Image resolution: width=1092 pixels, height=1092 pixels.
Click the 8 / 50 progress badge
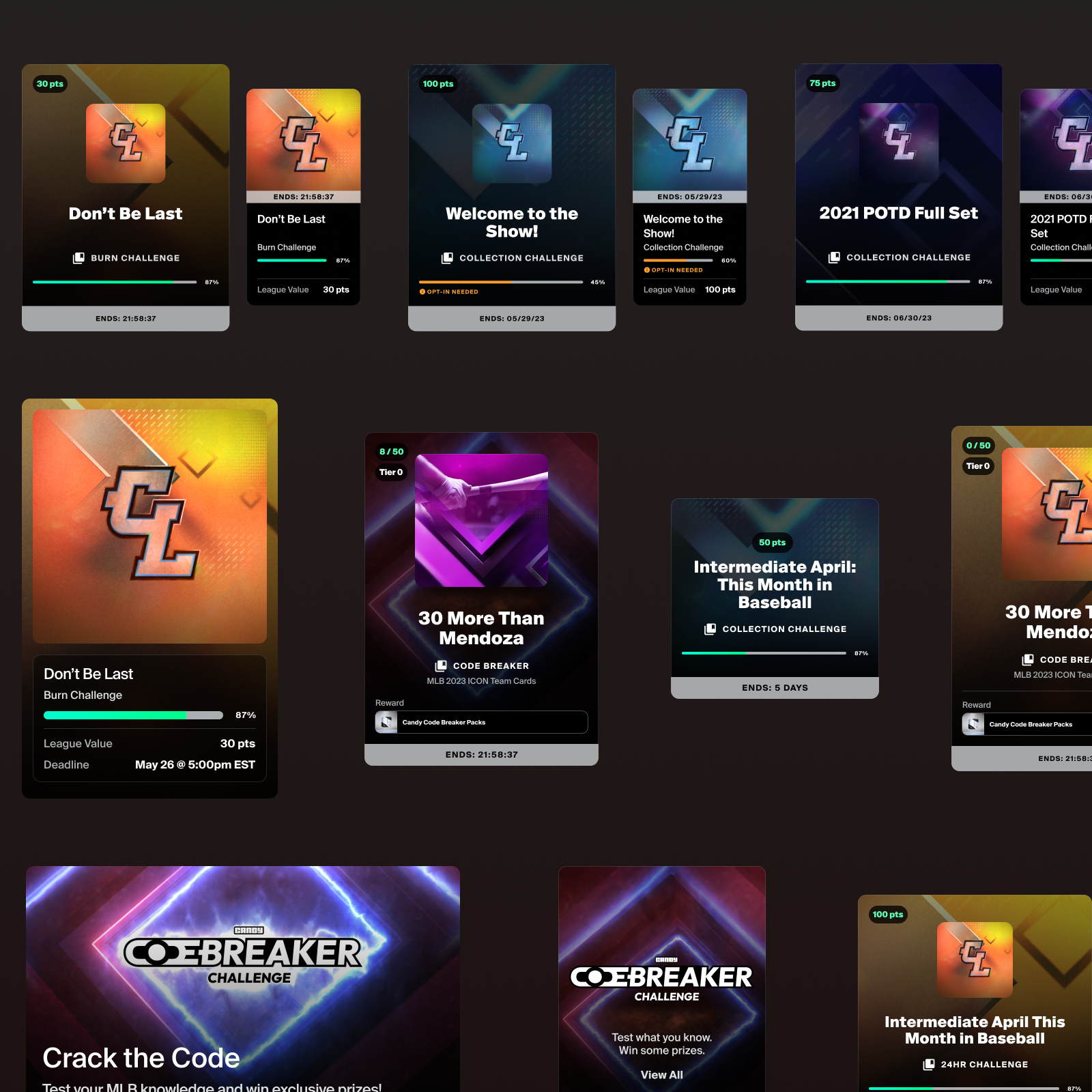click(x=391, y=452)
